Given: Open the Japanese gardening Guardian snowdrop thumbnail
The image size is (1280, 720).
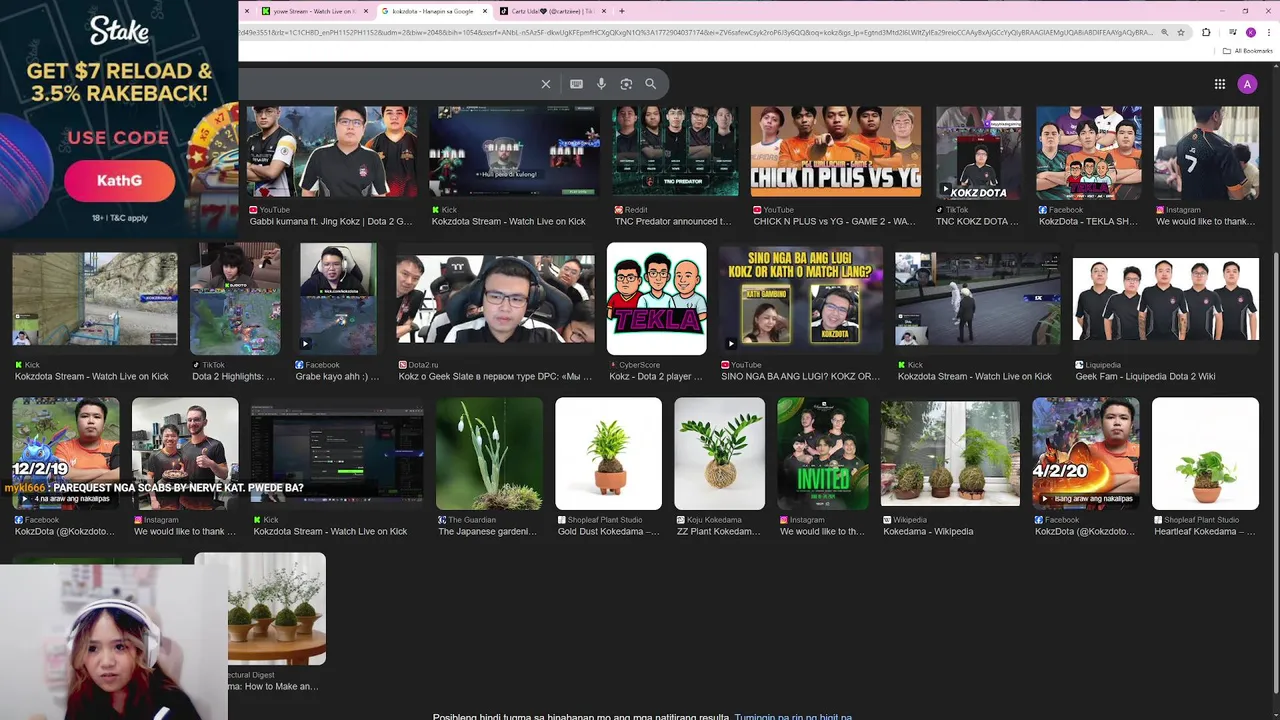Looking at the screenshot, I should (x=489, y=453).
